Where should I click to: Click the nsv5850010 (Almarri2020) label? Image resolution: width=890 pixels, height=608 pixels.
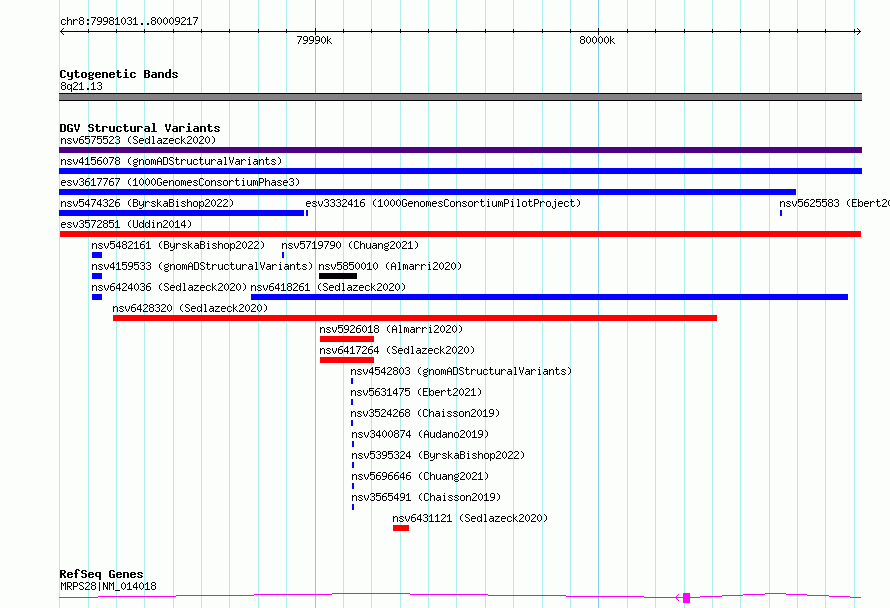click(x=391, y=266)
